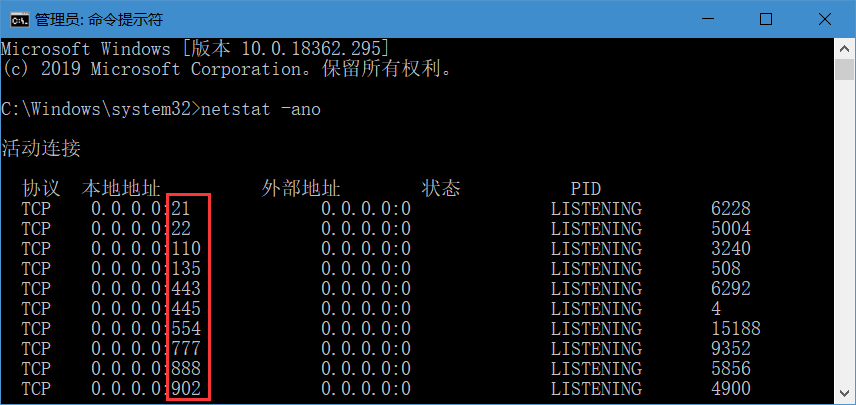Image resolution: width=856 pixels, height=405 pixels.
Task: Click the PID column header
Action: click(x=585, y=189)
